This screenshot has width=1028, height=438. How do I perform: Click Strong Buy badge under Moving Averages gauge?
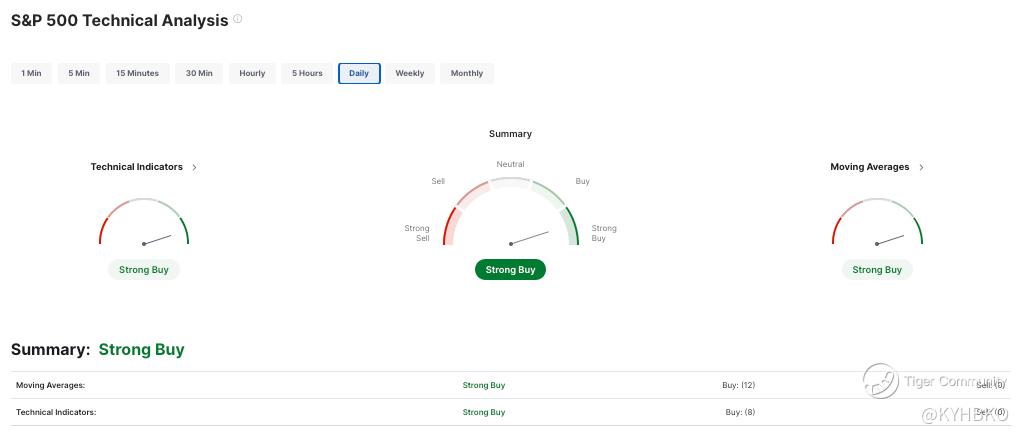(877, 269)
